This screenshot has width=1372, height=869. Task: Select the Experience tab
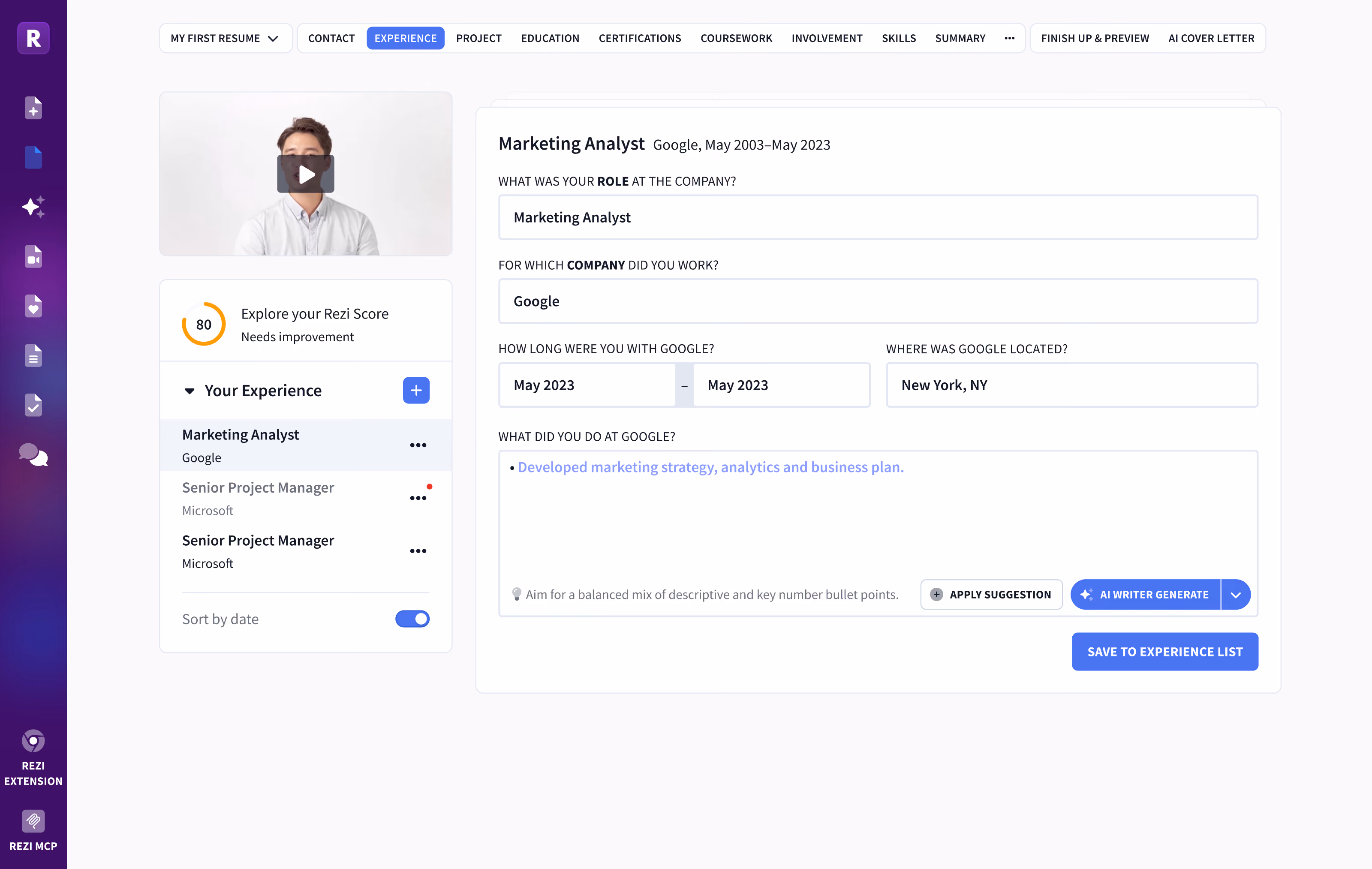point(406,38)
